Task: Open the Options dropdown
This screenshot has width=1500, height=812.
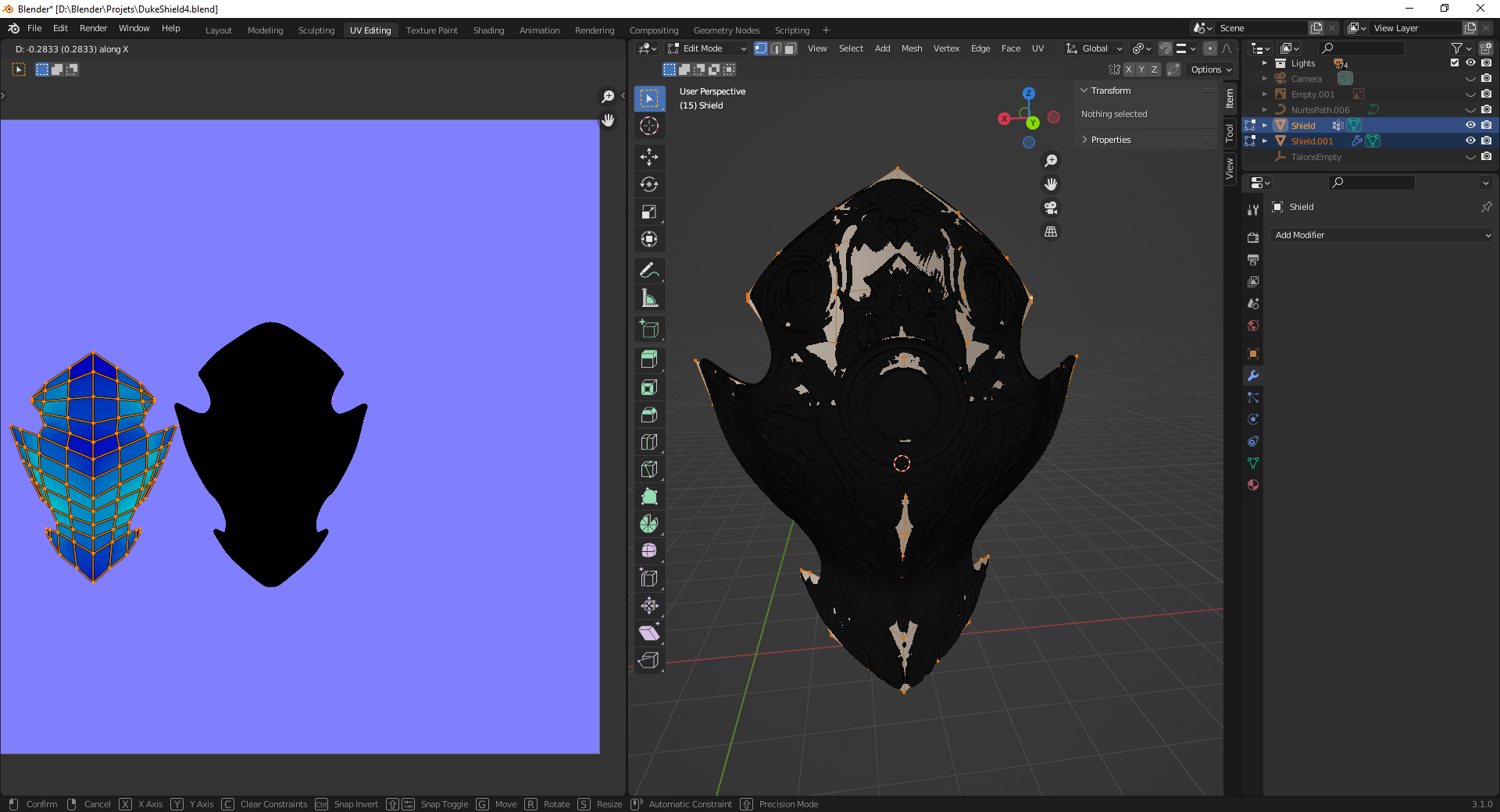Action: 1211,69
